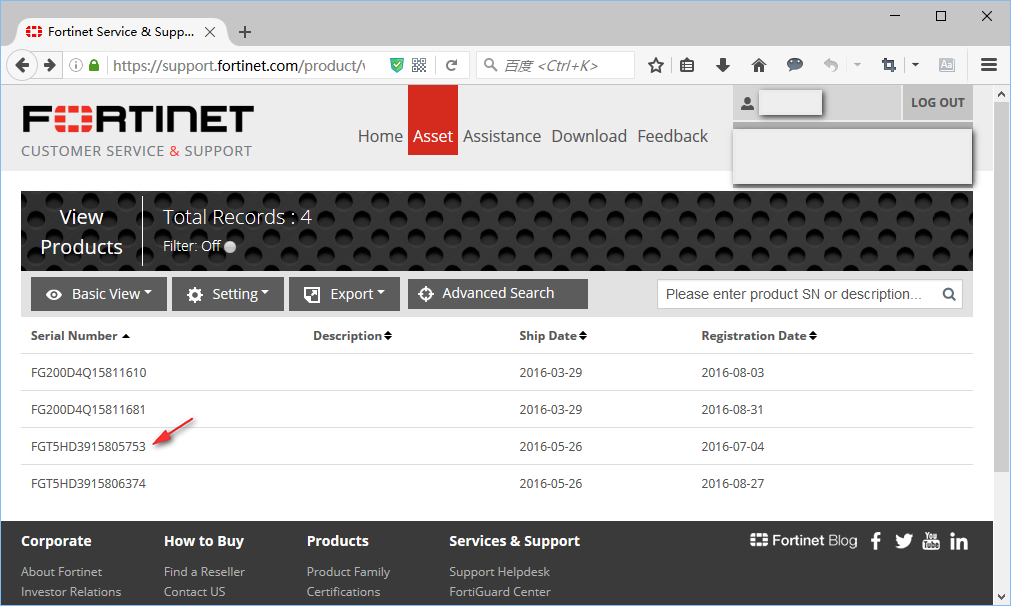Click the browser URL address field
The height and width of the screenshot is (606, 1011).
coord(239,65)
